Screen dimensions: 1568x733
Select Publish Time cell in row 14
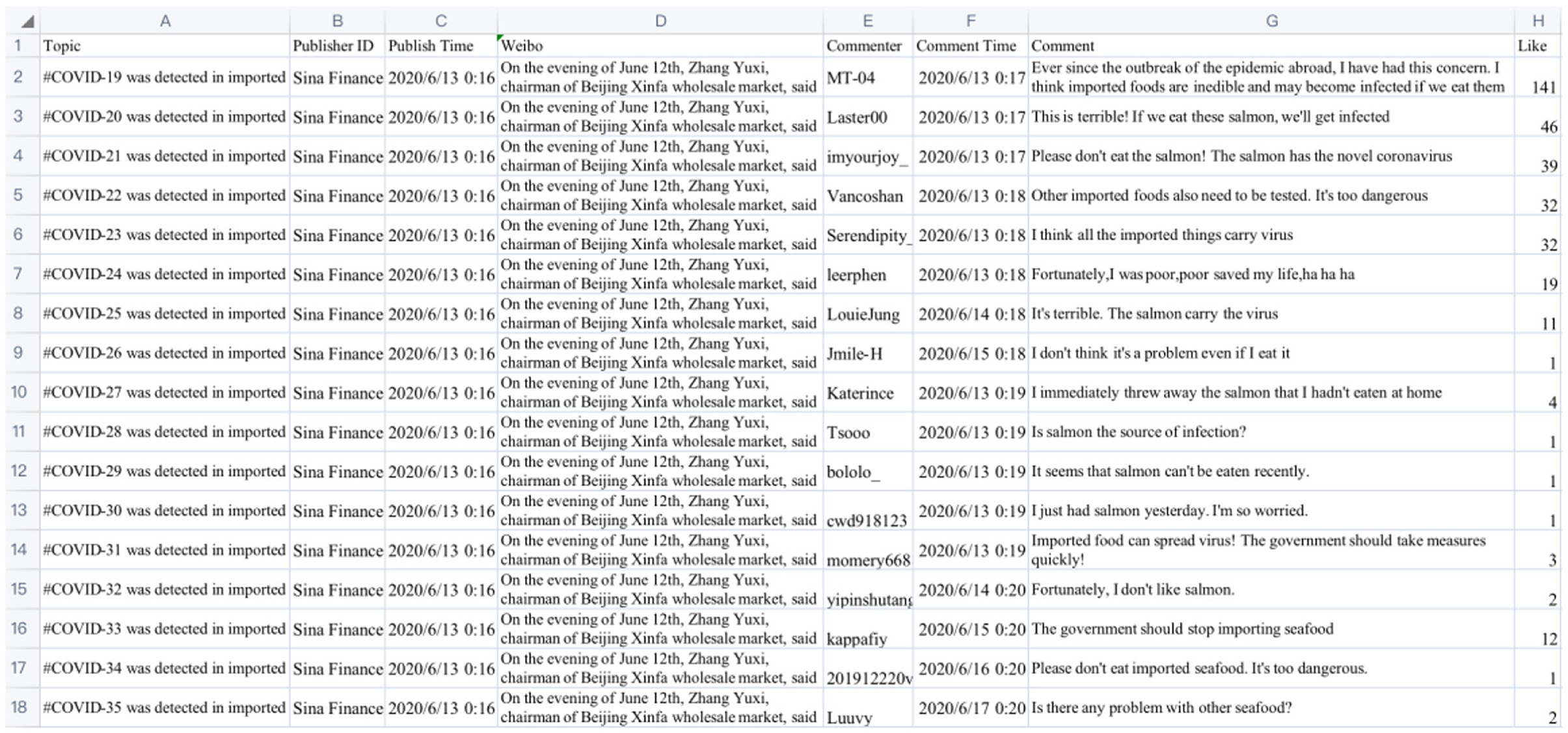(441, 550)
